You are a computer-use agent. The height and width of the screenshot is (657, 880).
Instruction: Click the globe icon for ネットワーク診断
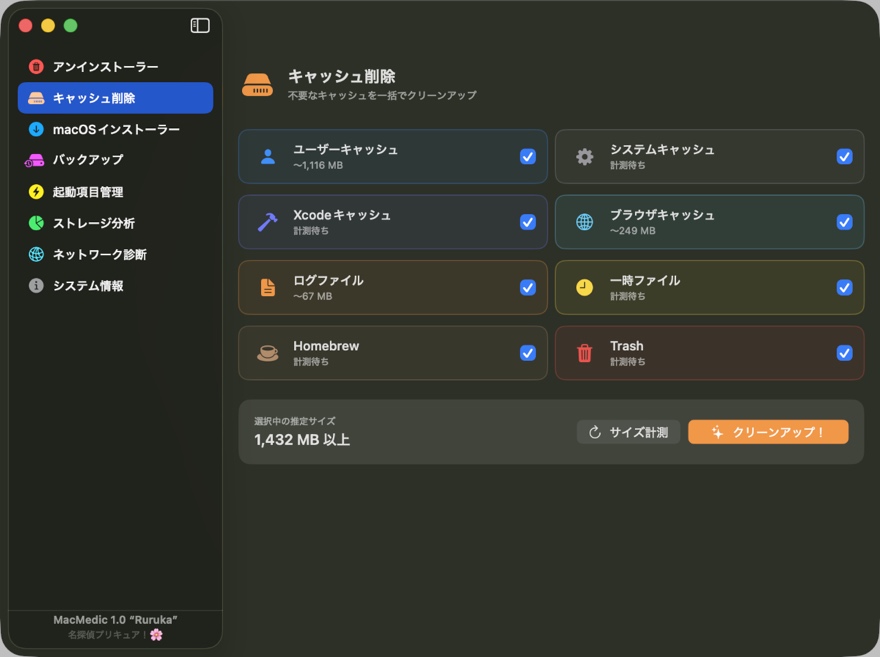click(36, 254)
